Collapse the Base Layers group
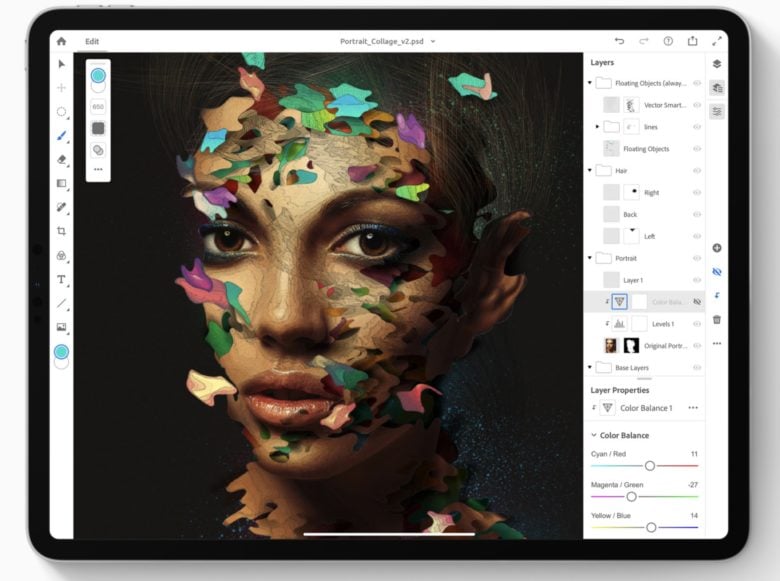The width and height of the screenshot is (780, 581). coord(590,367)
